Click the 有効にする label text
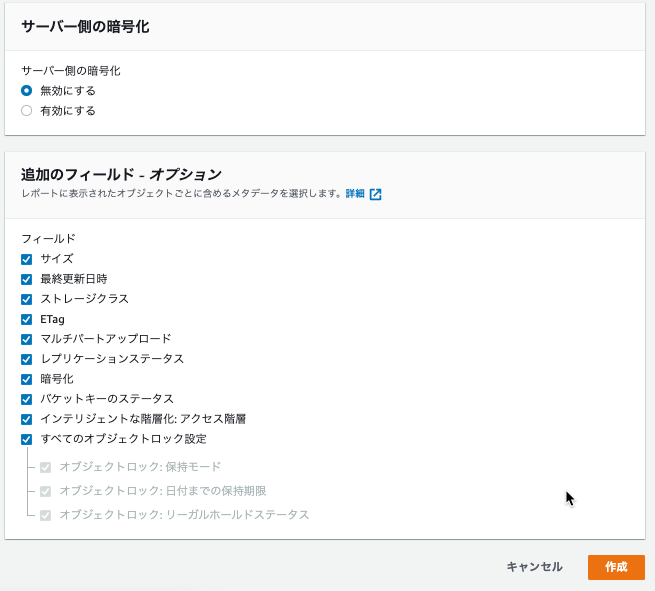The width and height of the screenshot is (655, 591). click(68, 111)
